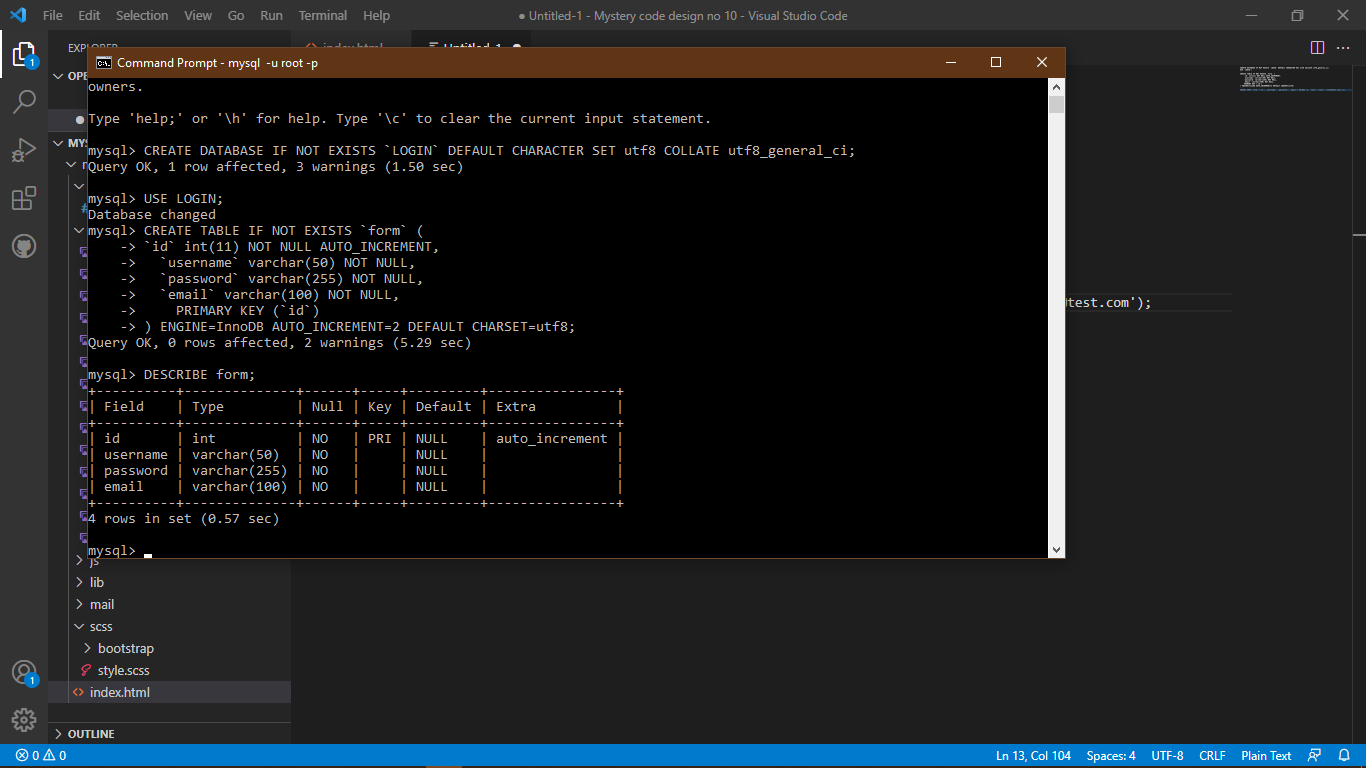Click the 'Database changed' output line
The height and width of the screenshot is (768, 1366).
click(x=152, y=215)
